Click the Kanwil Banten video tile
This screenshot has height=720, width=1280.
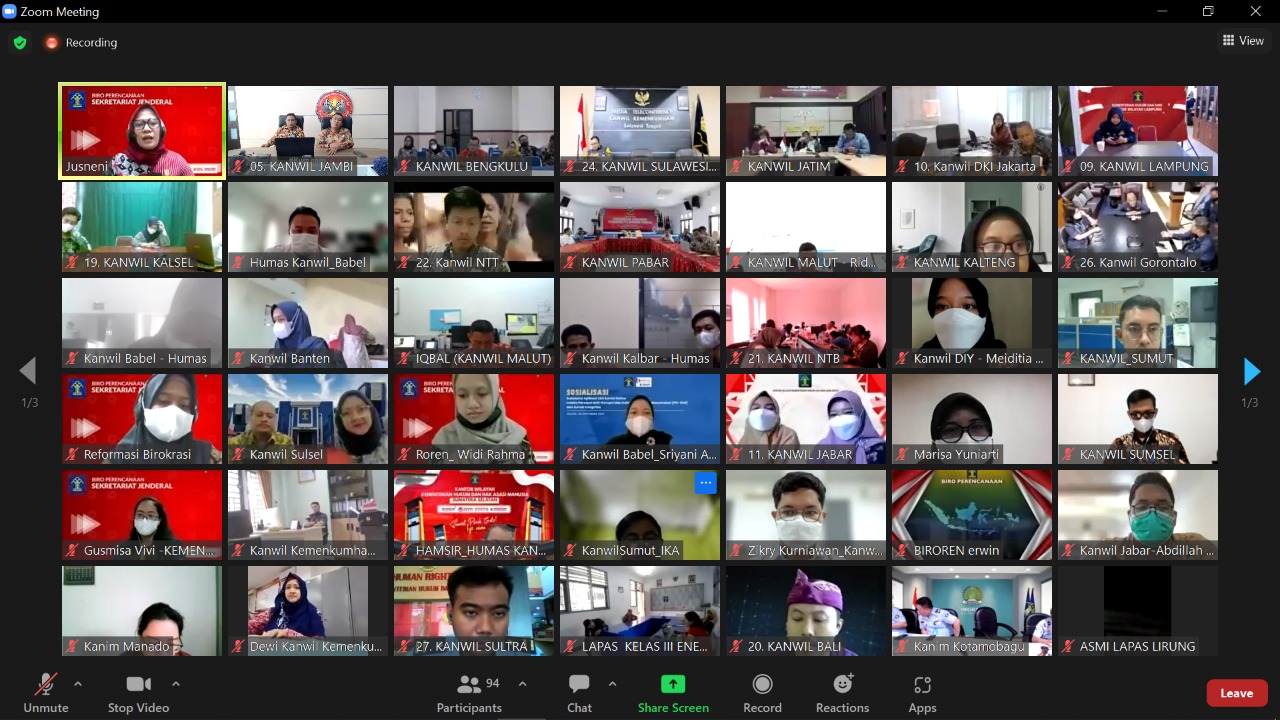point(308,323)
